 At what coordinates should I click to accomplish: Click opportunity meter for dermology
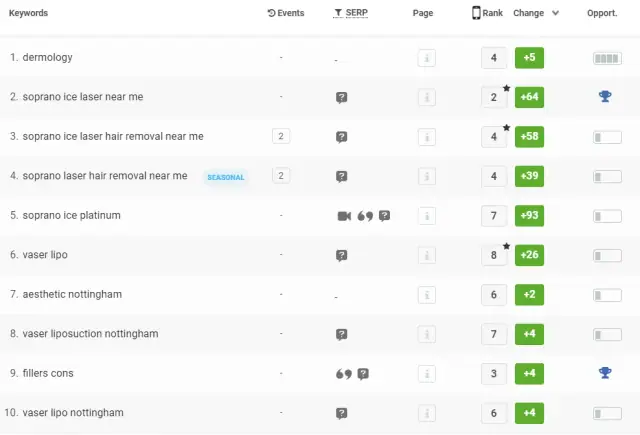tap(607, 58)
